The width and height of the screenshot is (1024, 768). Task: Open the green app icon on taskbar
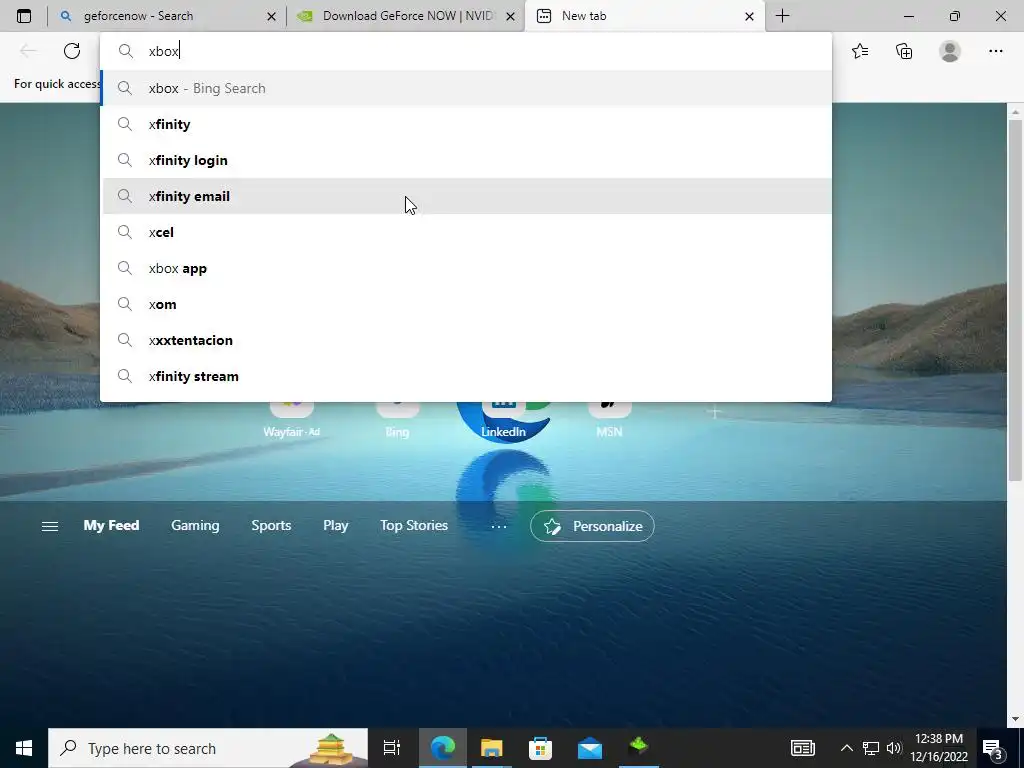[x=638, y=748]
